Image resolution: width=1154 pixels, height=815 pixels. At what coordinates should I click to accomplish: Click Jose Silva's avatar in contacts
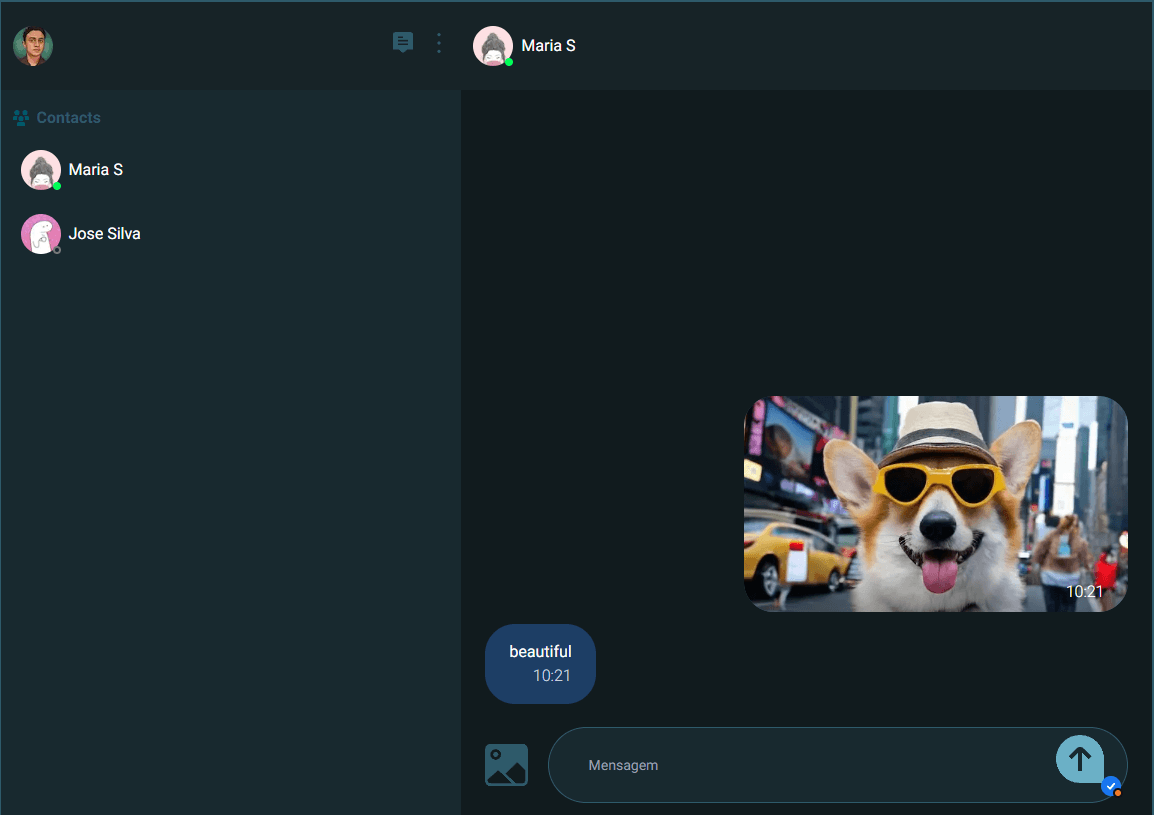coord(41,233)
